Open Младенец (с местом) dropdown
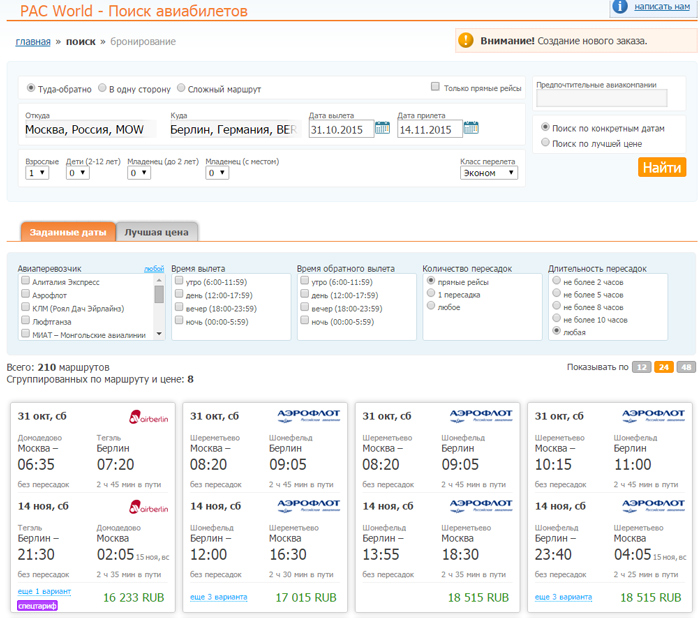This screenshot has width=700, height=618. click(217, 172)
